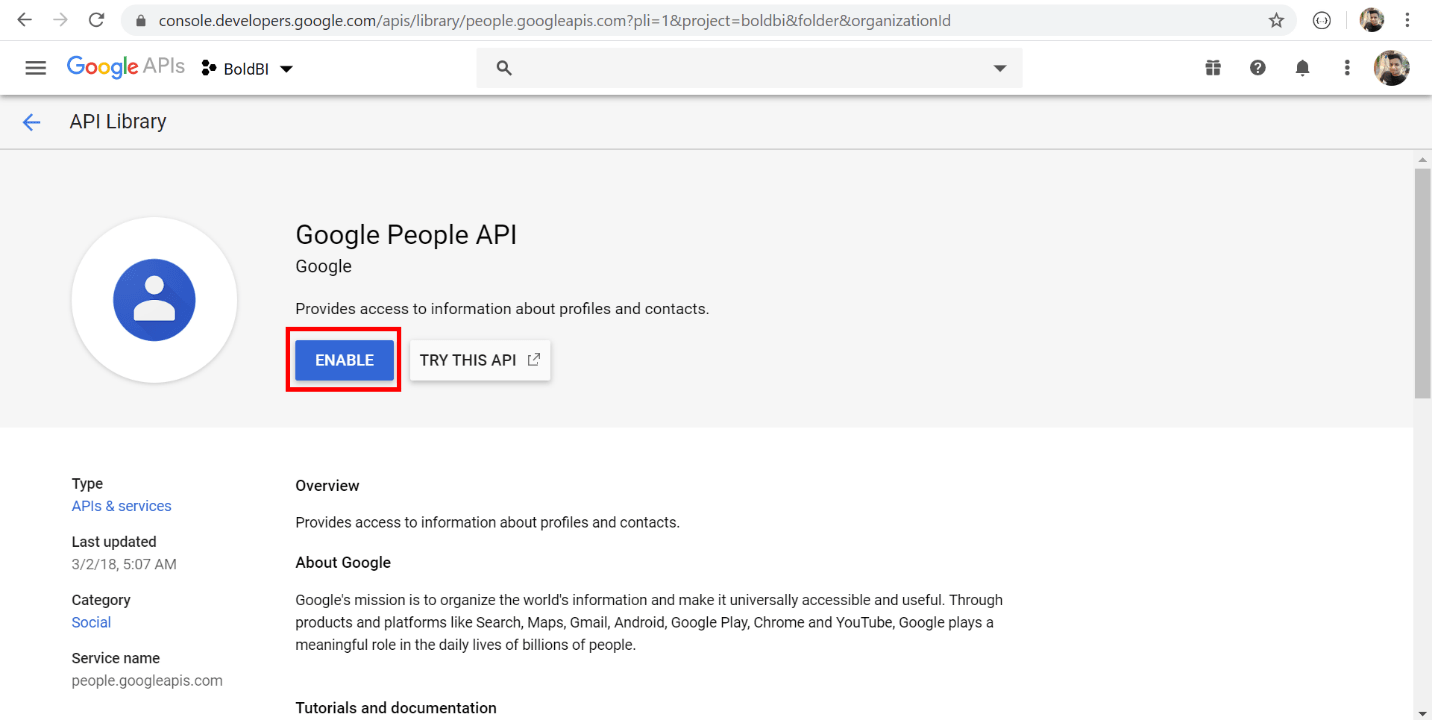Click inside the search field
Screen dimensions: 1432x720
click(700, 67)
